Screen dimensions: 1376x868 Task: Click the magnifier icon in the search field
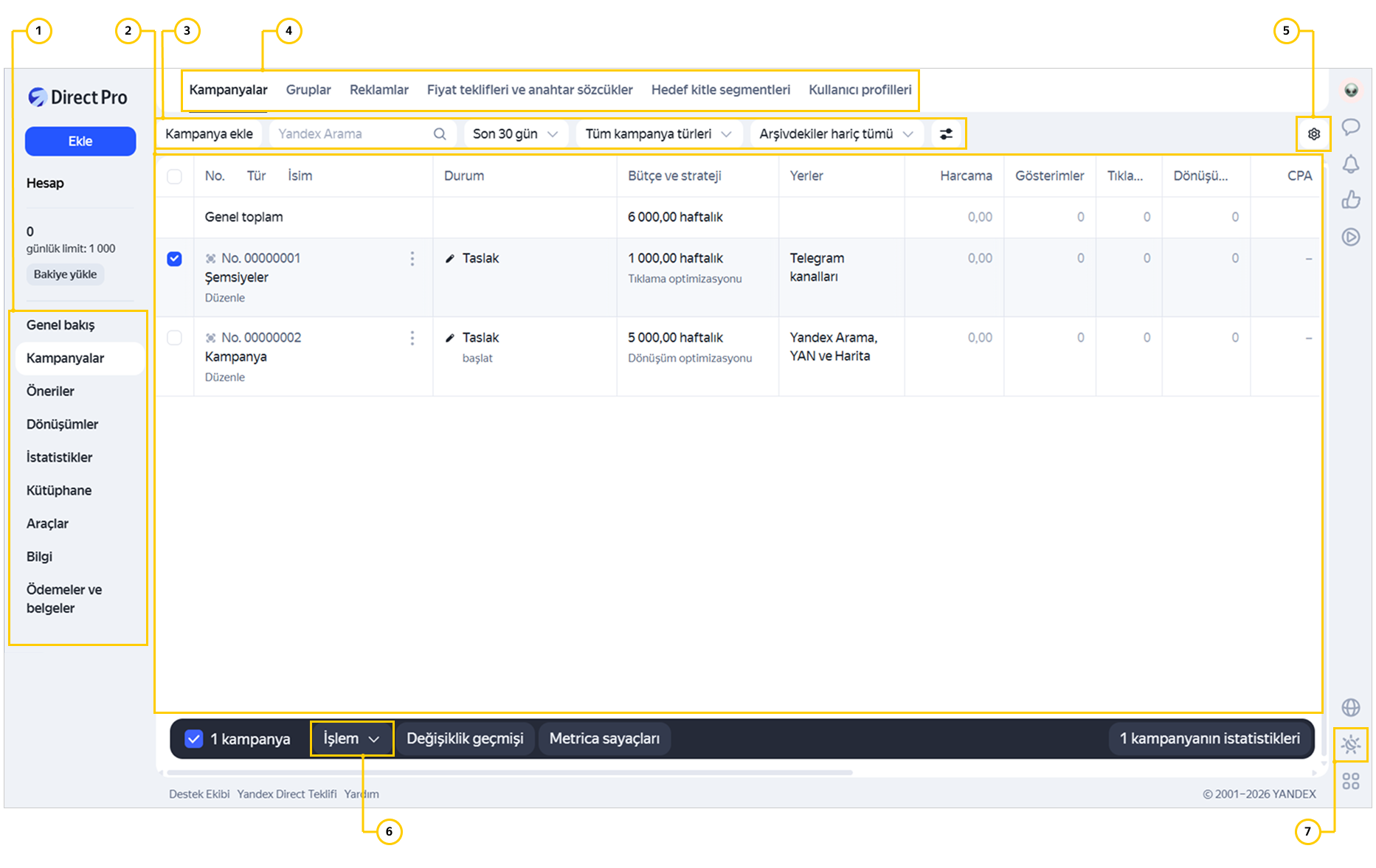(x=440, y=134)
